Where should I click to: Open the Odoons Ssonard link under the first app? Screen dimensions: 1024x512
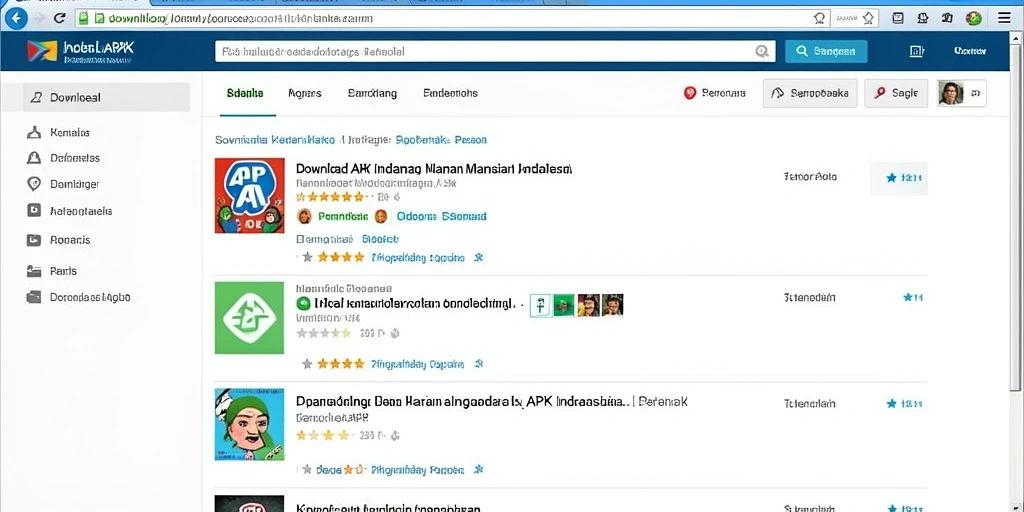[x=441, y=216]
